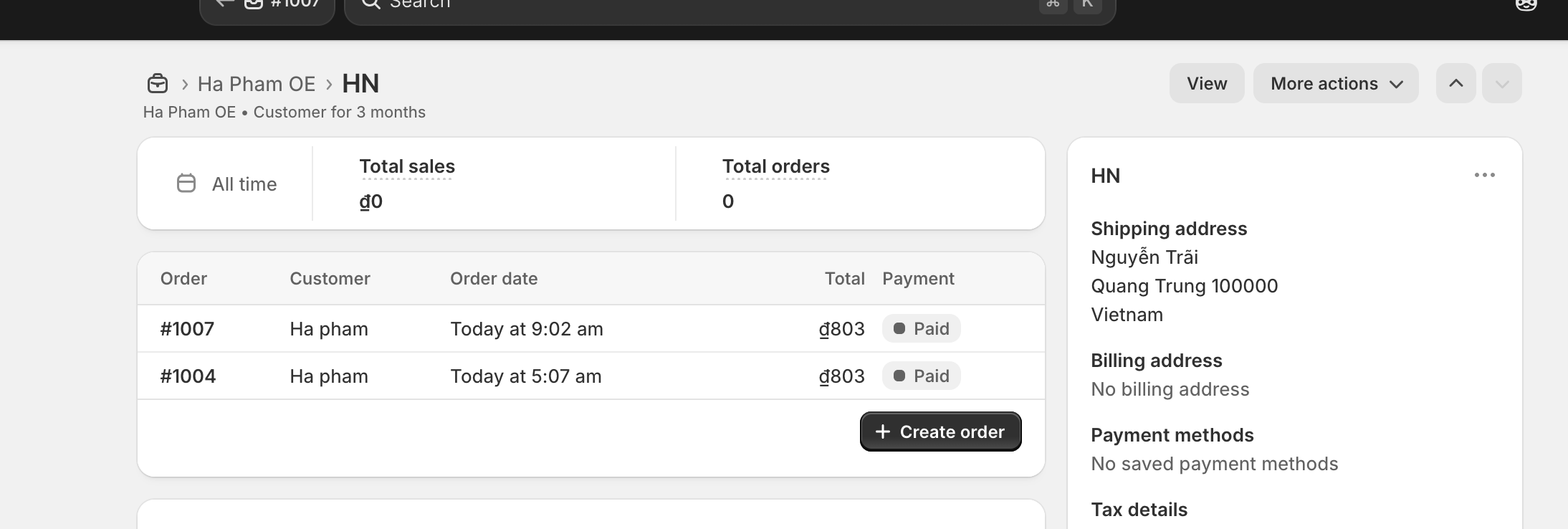Click the Order date column header
The height and width of the screenshot is (529, 1568).
tap(494, 279)
